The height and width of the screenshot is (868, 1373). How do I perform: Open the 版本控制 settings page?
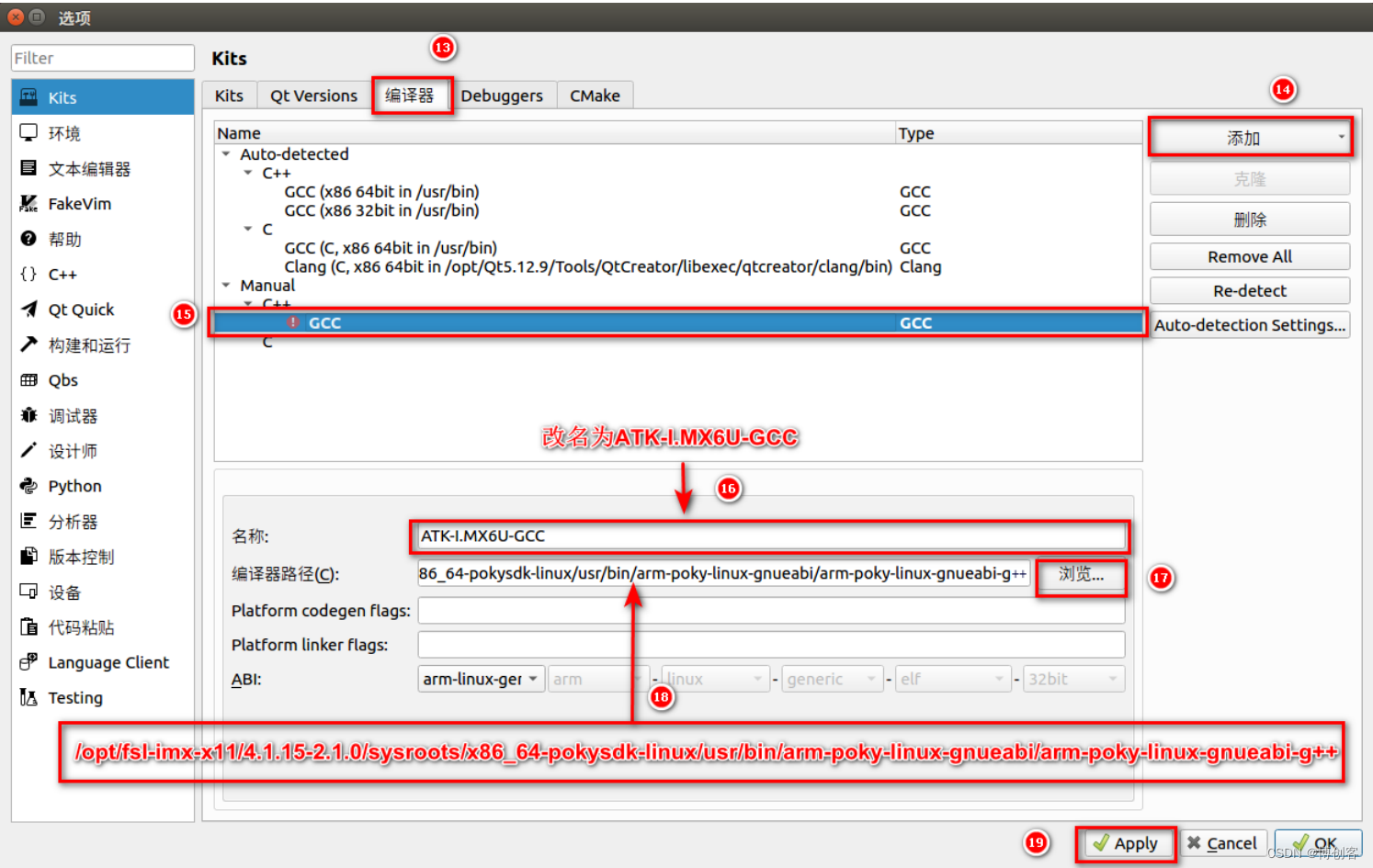click(x=81, y=556)
